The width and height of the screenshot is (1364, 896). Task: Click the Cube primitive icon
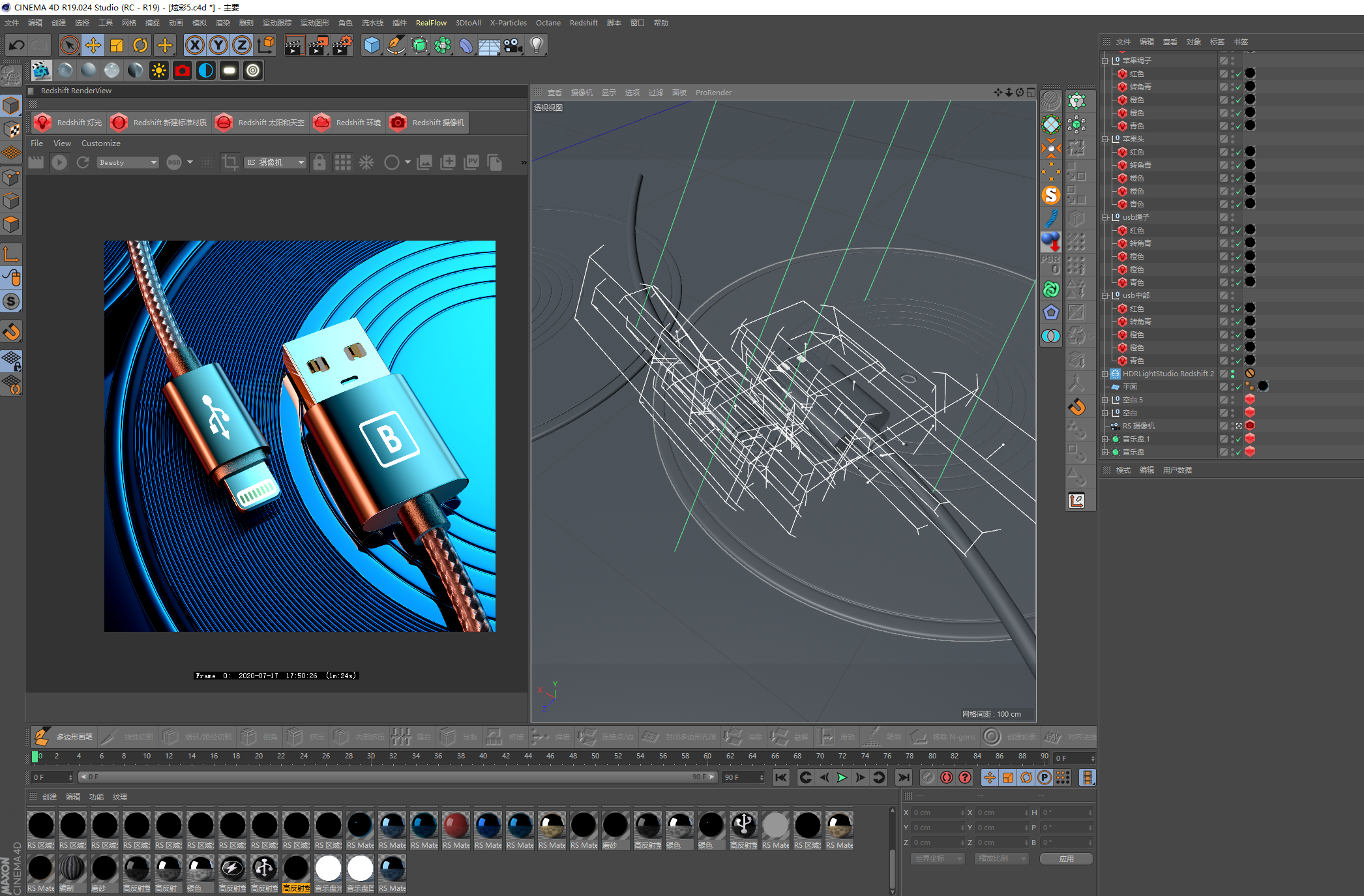point(372,45)
